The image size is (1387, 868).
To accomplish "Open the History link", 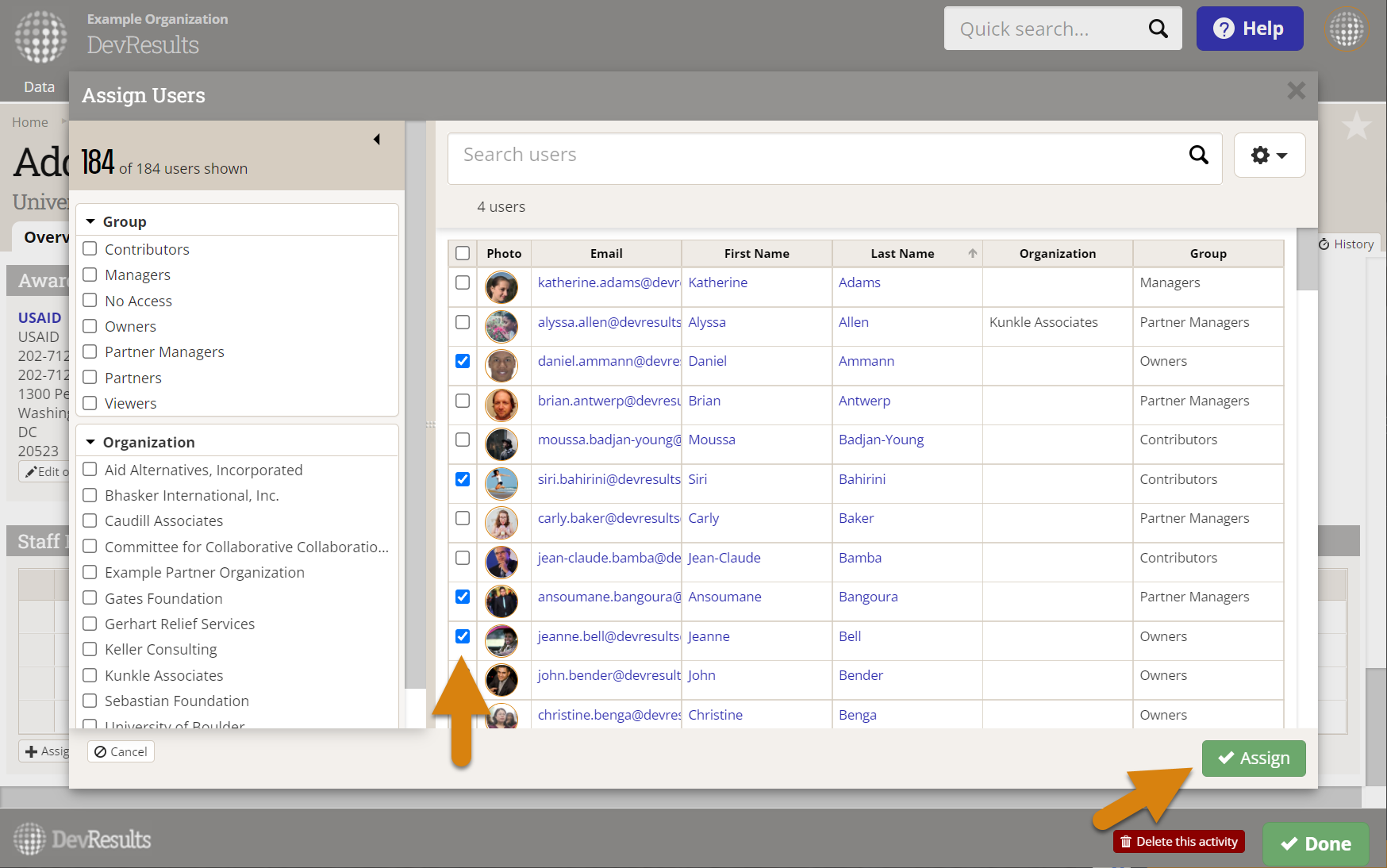I will (x=1347, y=244).
